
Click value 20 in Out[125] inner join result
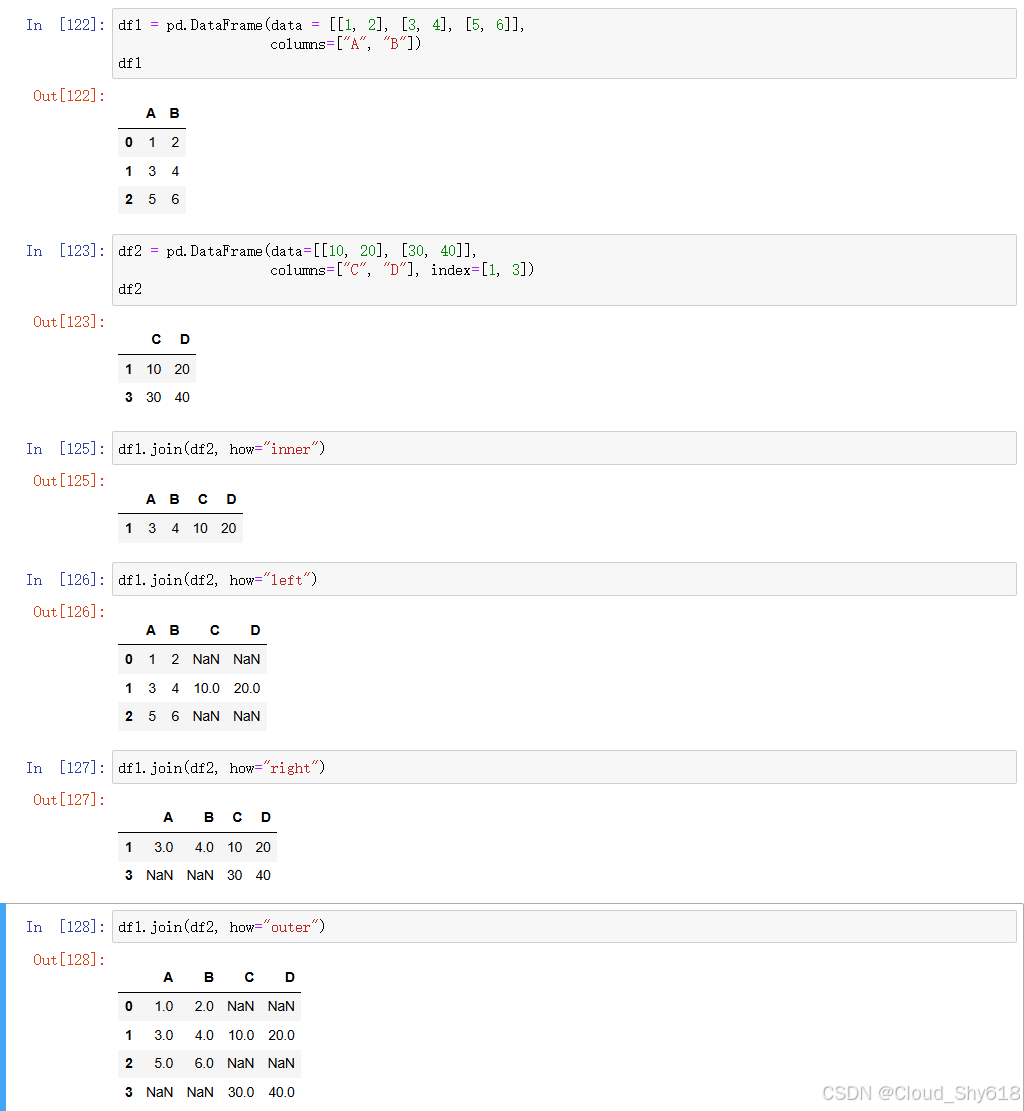point(228,528)
